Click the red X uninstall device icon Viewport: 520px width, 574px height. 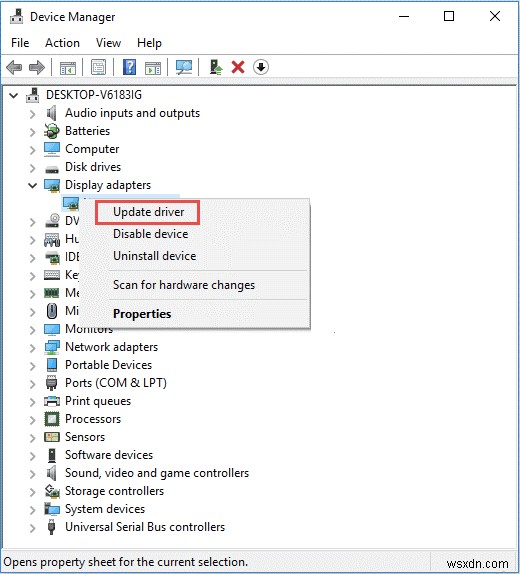238,67
